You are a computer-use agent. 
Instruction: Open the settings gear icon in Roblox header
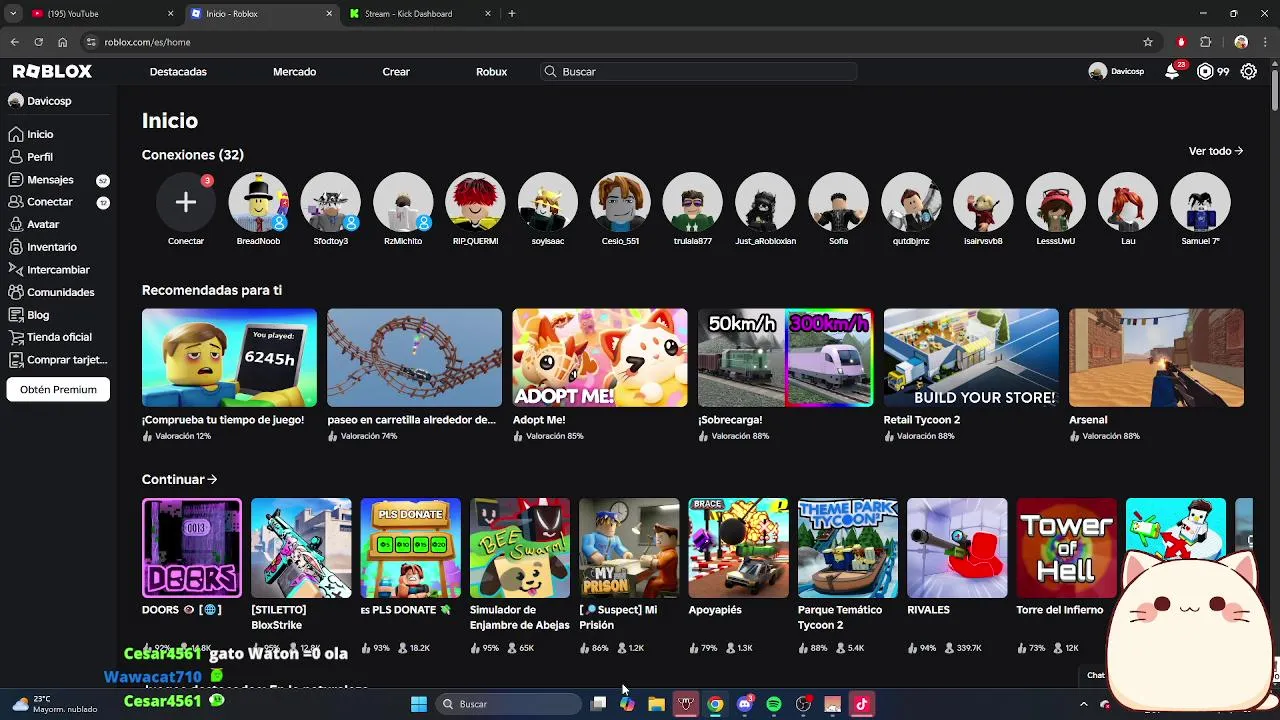[x=1249, y=71]
